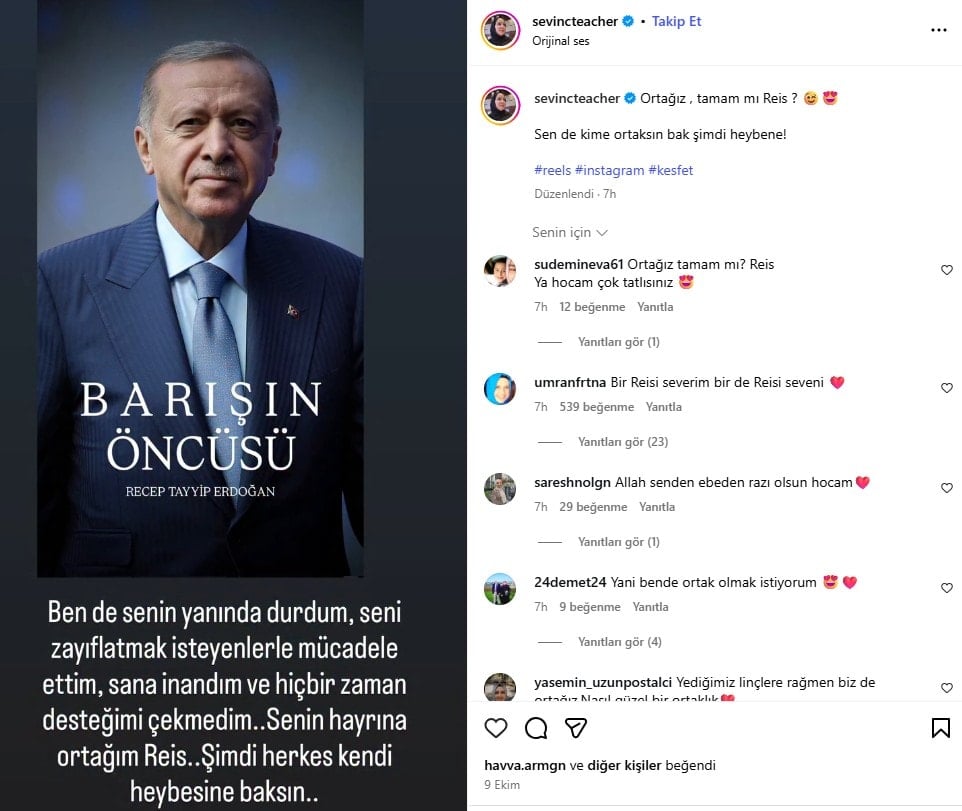Reply to sareshnolgn's comment via Yanıtla
The image size is (962, 811).
657,507
